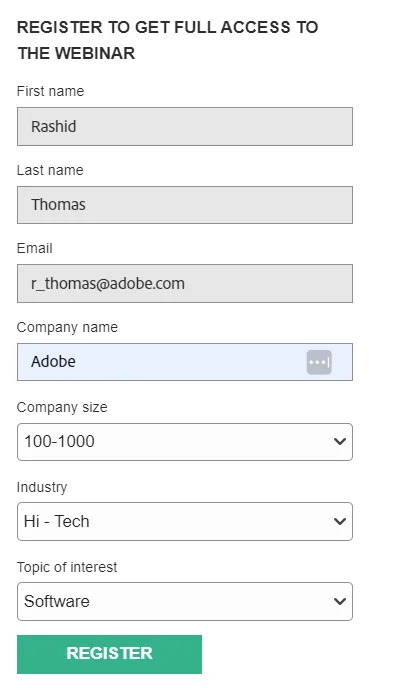Screen dimensions: 393x694
Task: Click the Adobe text in Company name field
Action: (53, 362)
